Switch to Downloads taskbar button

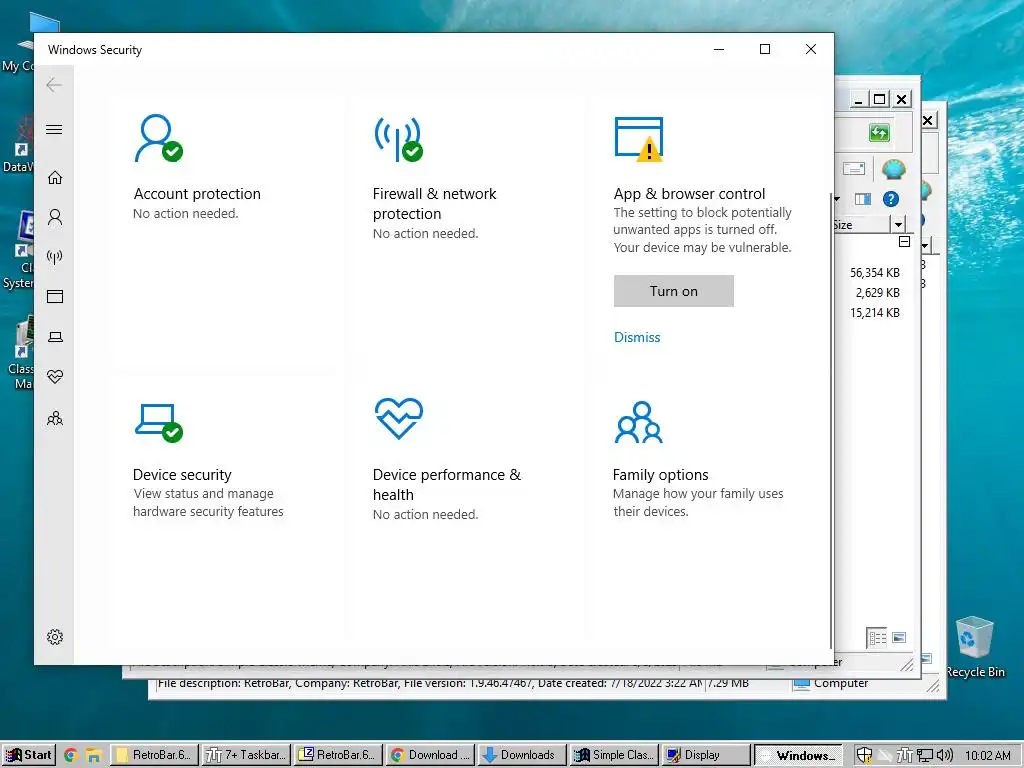[521, 755]
